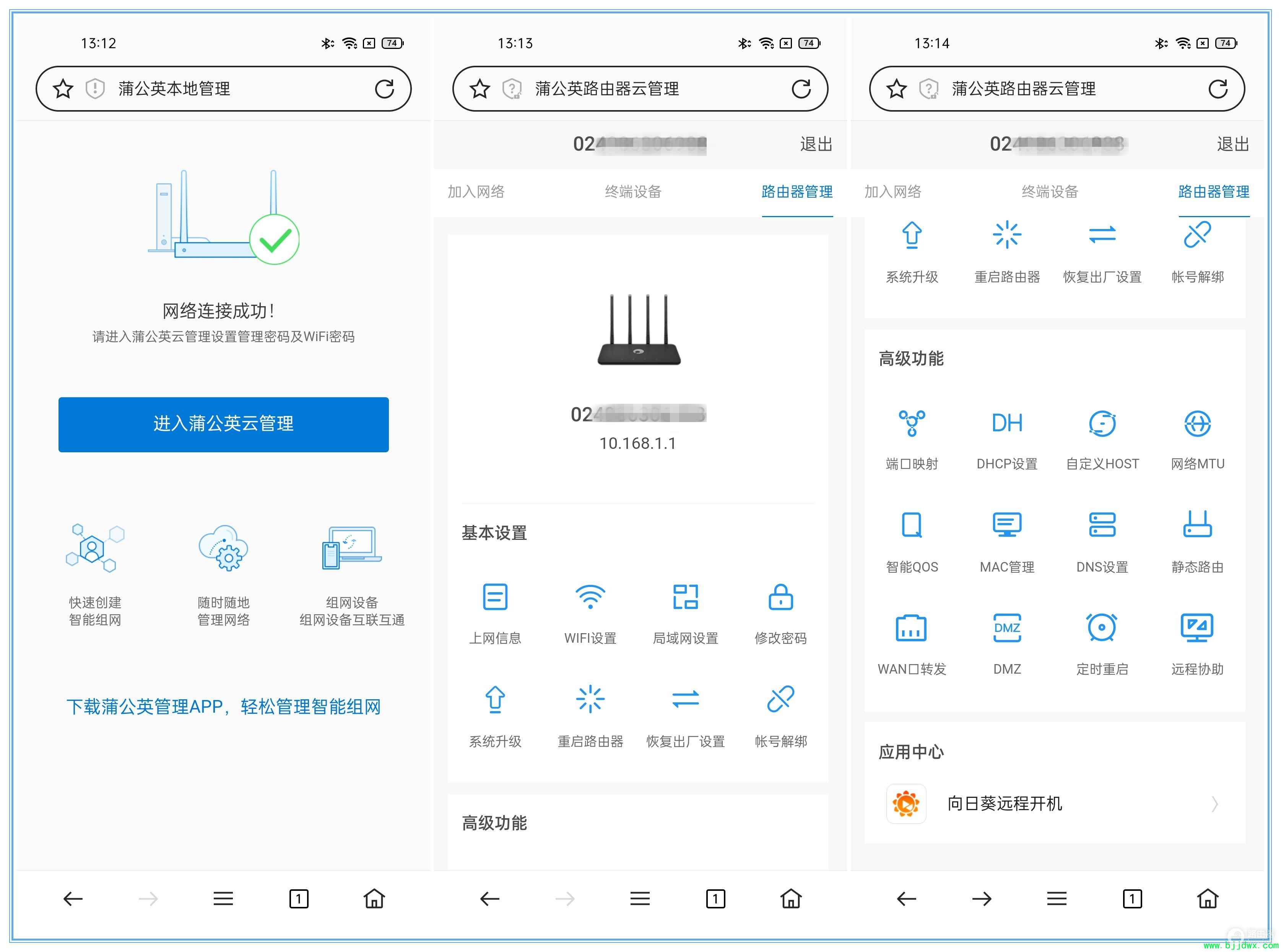Tap 随时随地管理网络 cloud icon

coord(223,547)
